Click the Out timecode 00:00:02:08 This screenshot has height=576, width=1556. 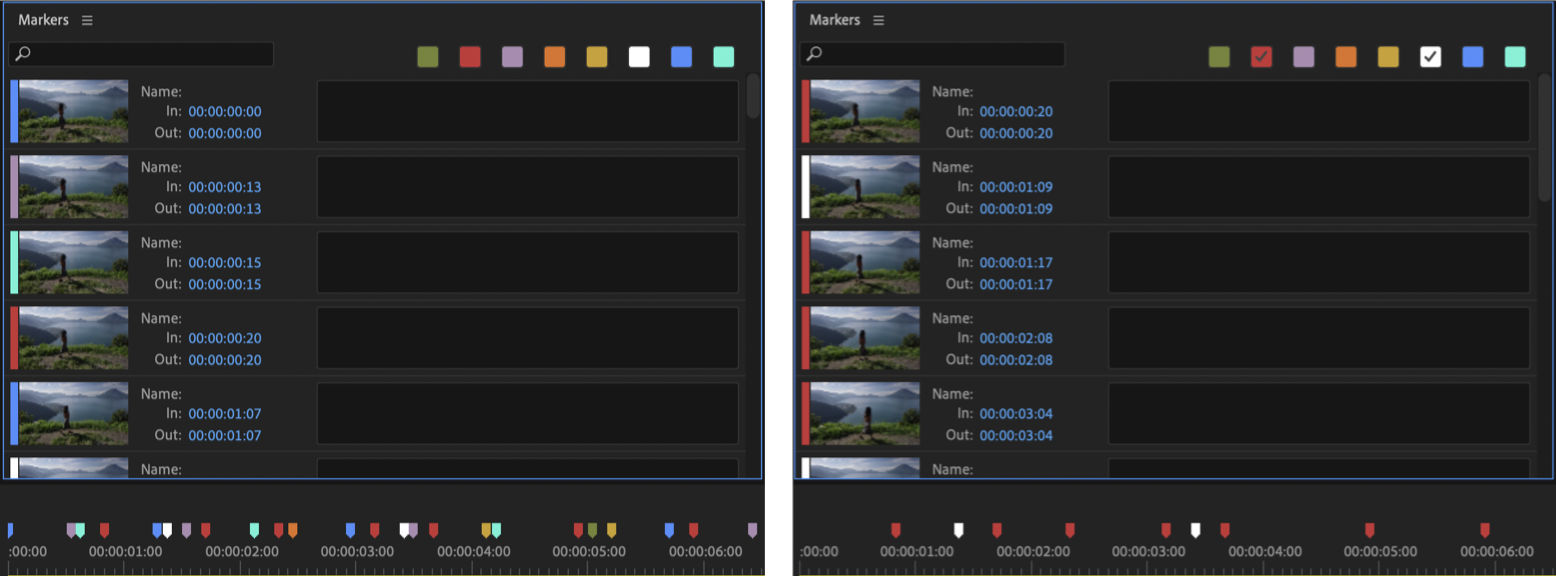(1016, 360)
